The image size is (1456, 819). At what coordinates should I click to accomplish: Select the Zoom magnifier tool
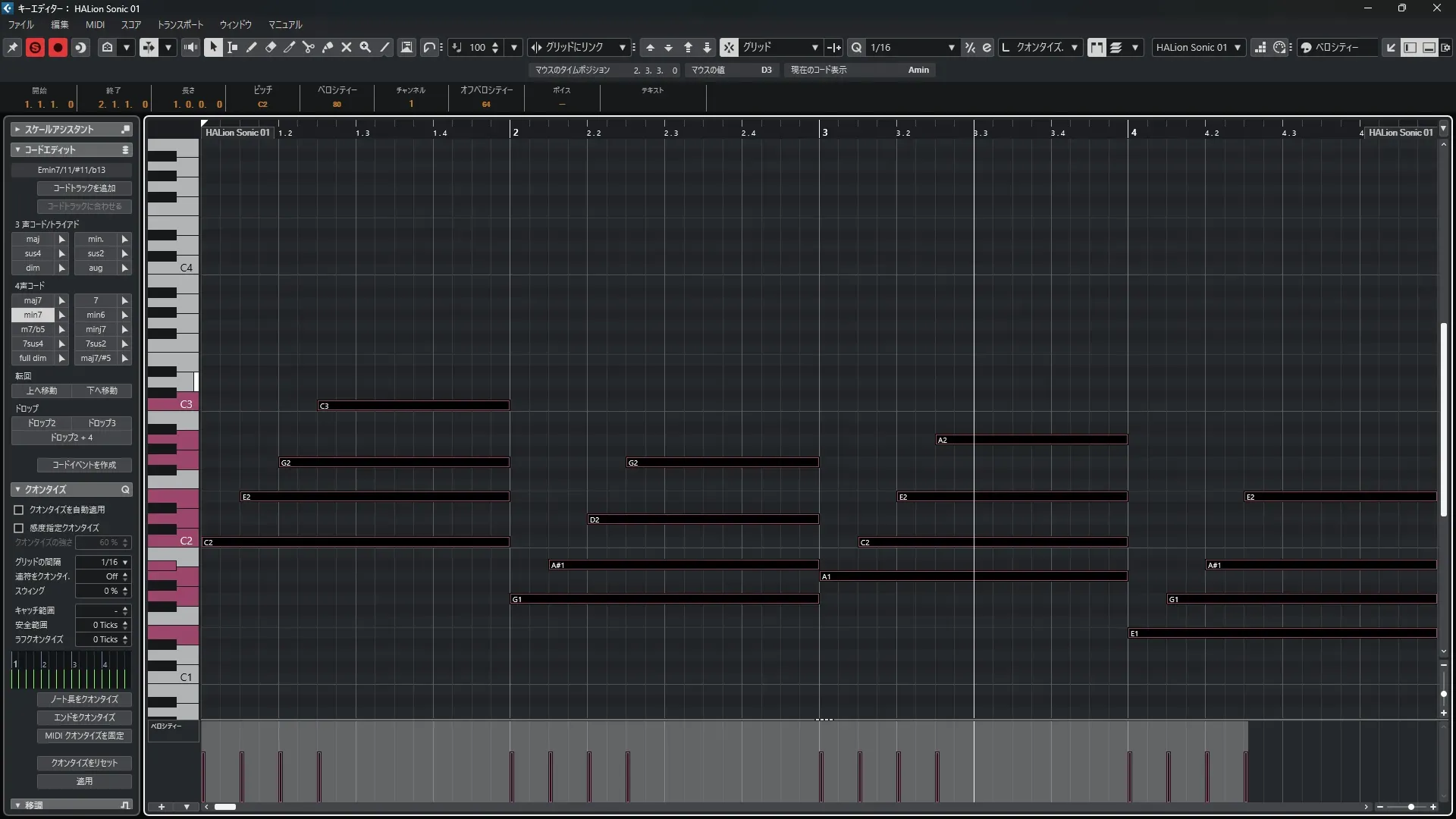pyautogui.click(x=366, y=48)
